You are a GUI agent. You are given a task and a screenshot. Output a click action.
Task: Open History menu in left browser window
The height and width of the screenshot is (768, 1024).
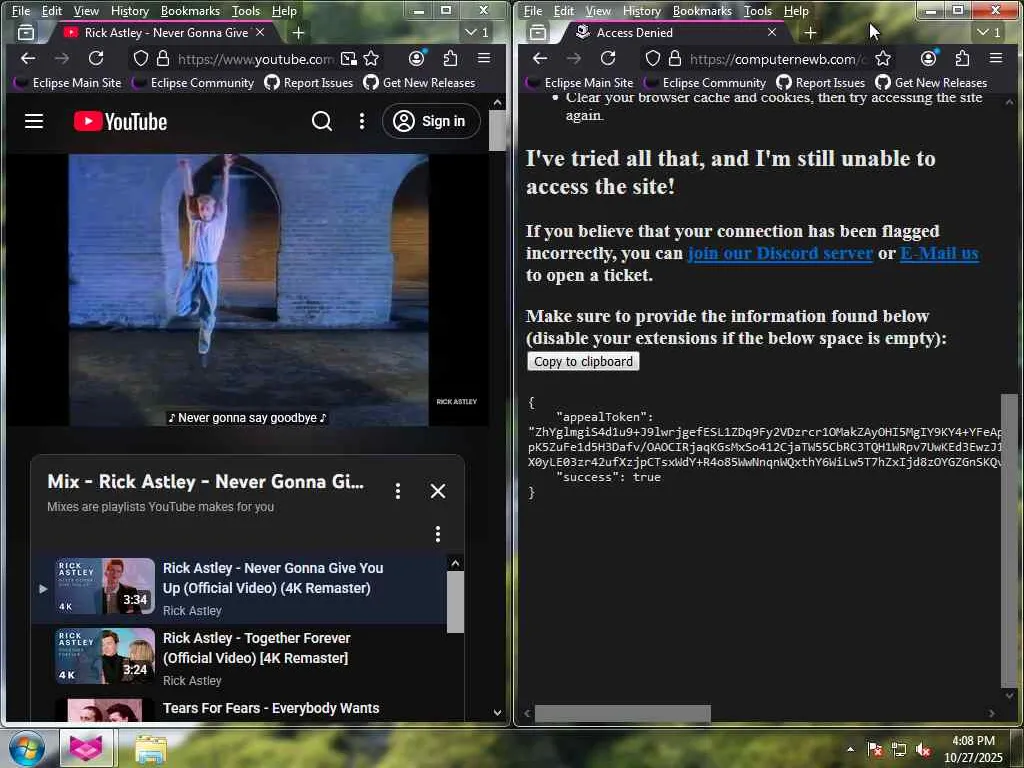[129, 11]
